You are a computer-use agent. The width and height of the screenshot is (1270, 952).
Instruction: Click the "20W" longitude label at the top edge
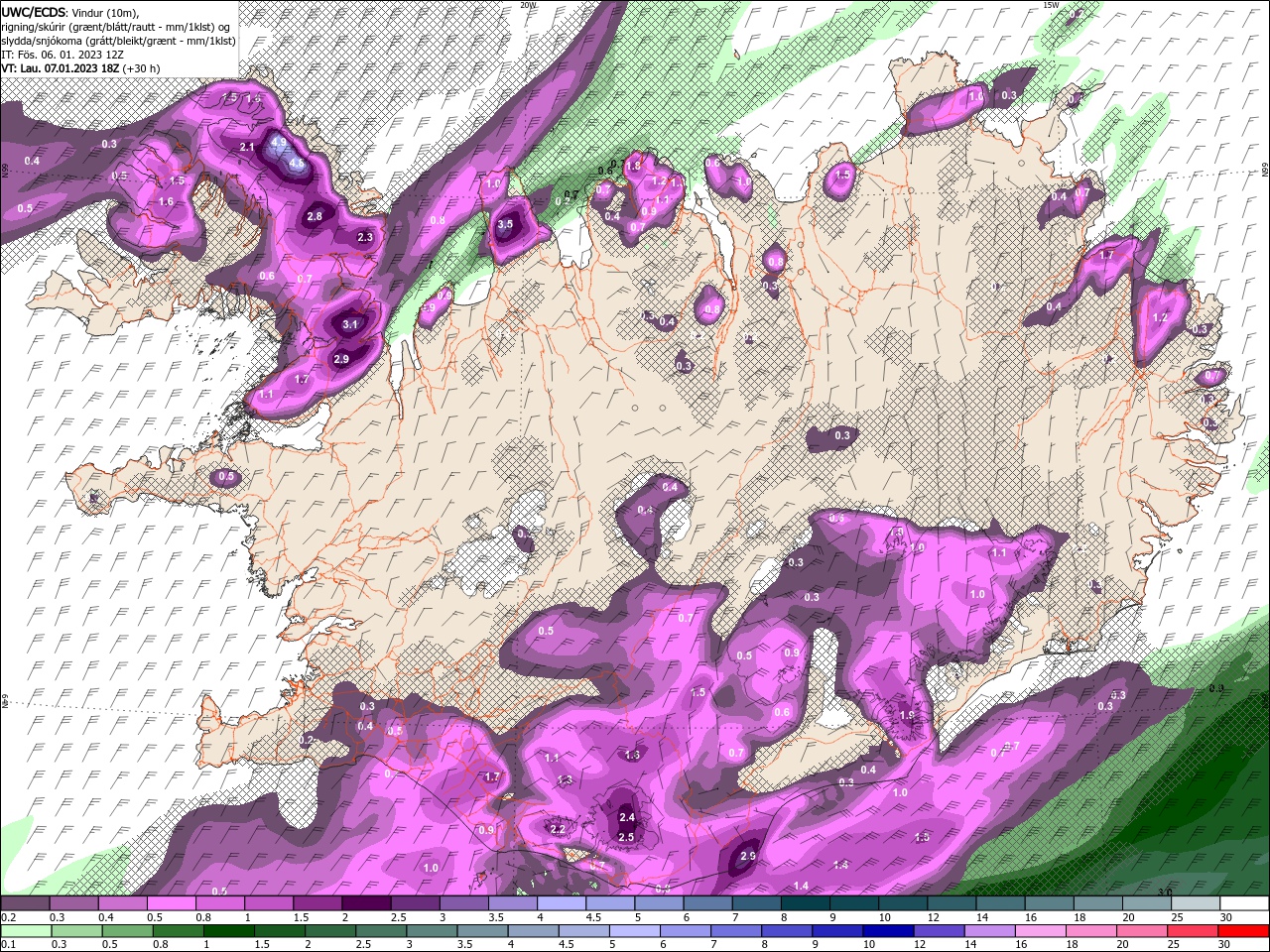[x=529, y=5]
